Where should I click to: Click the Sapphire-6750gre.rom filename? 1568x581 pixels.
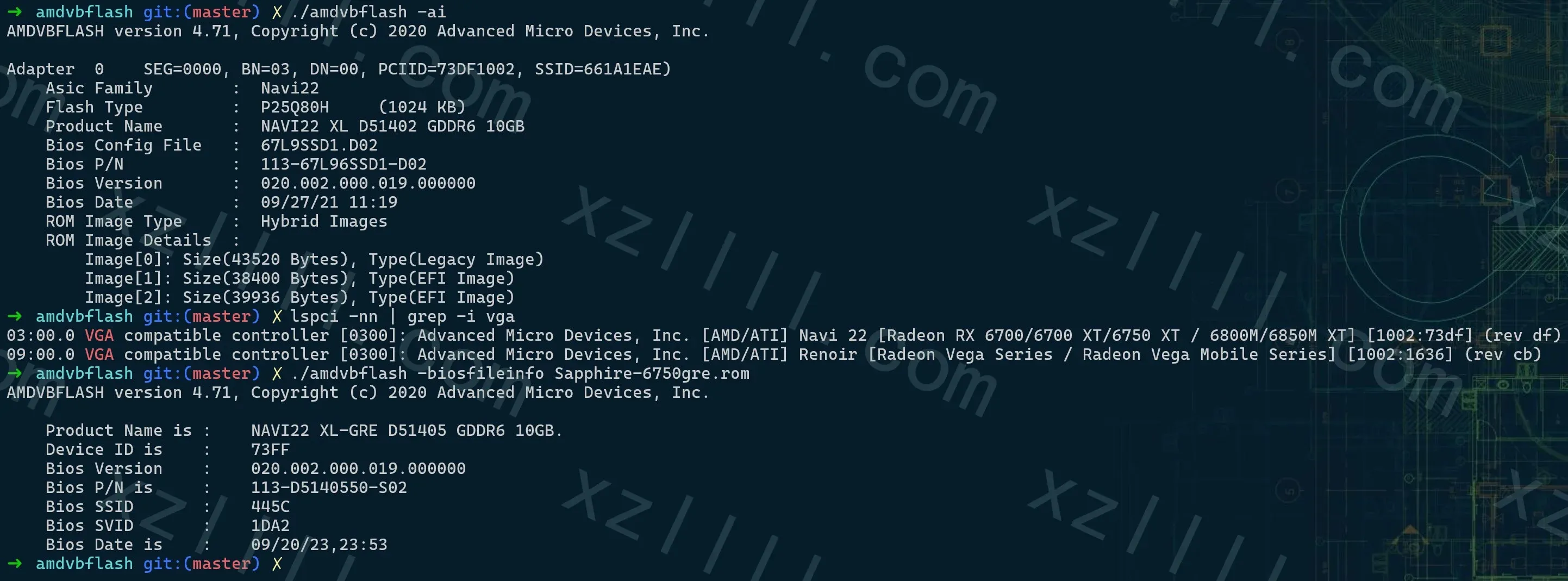[651, 373]
